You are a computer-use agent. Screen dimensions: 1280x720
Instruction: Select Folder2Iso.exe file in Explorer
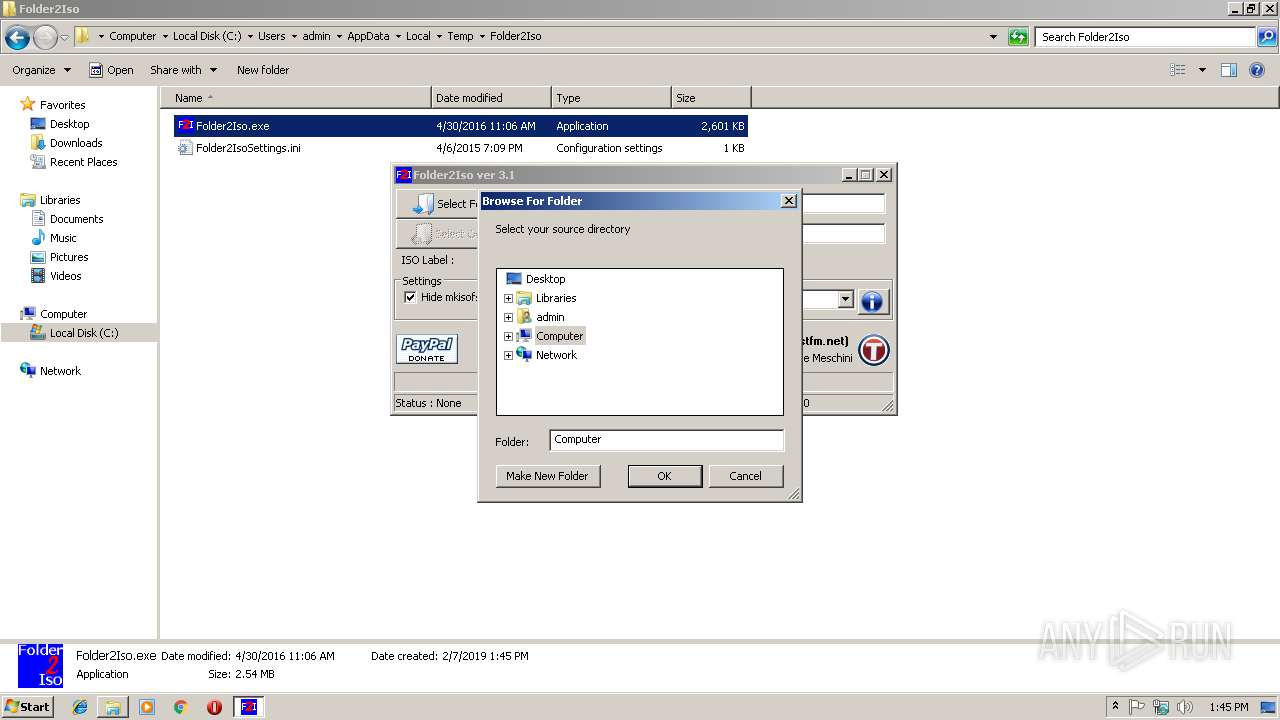(x=461, y=126)
